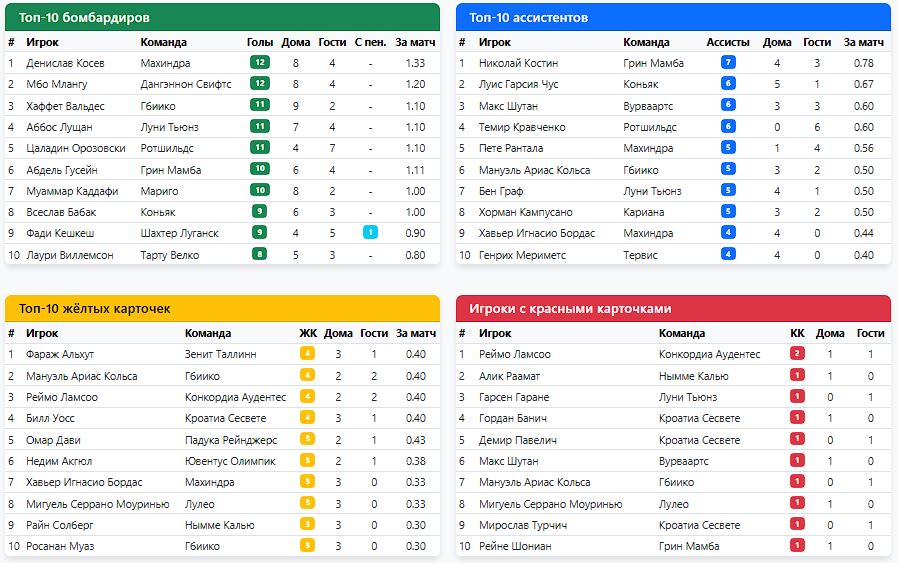Click the С пен. column header
This screenshot has width=898, height=563.
(370, 42)
